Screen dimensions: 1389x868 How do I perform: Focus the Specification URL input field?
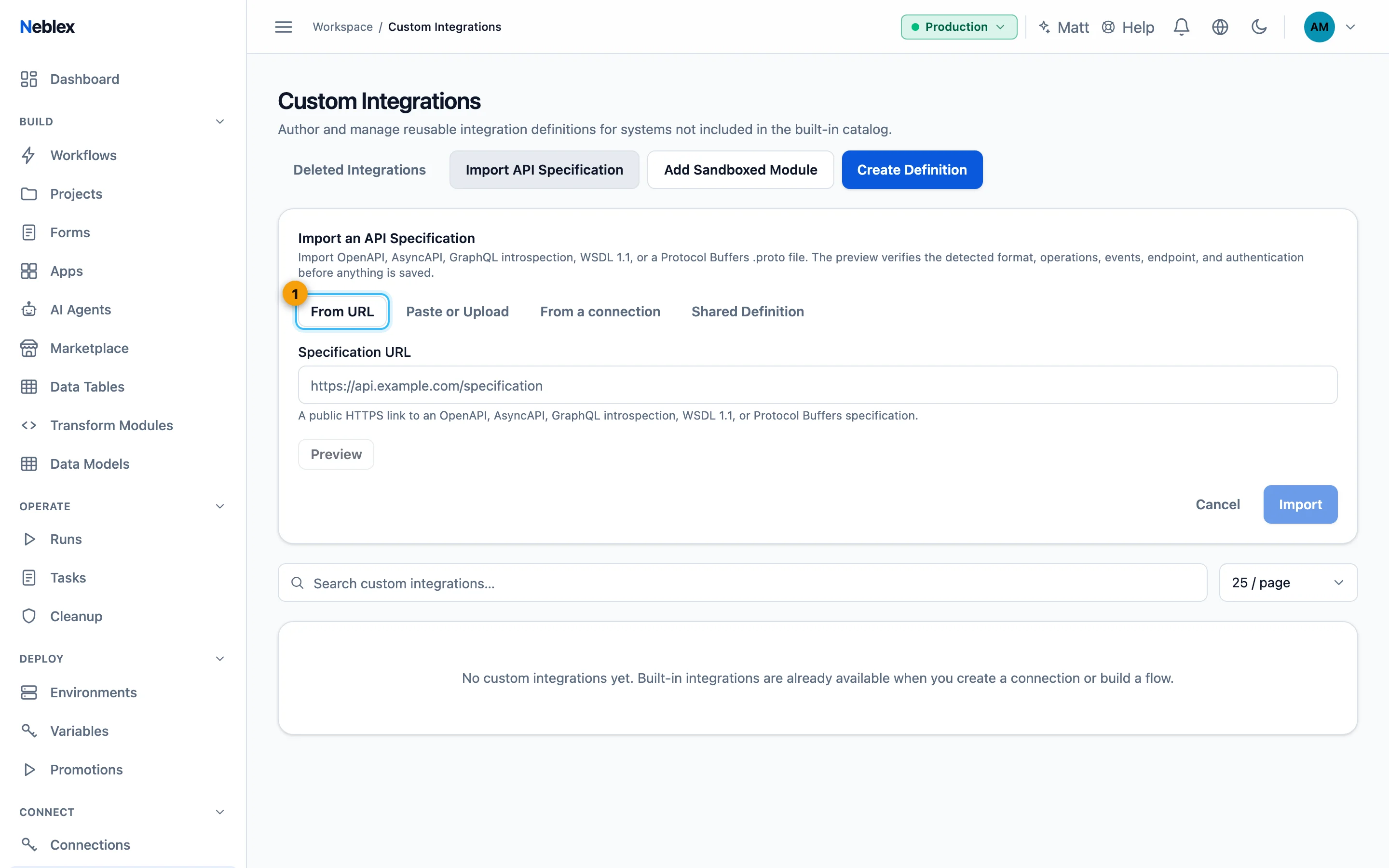click(x=817, y=385)
